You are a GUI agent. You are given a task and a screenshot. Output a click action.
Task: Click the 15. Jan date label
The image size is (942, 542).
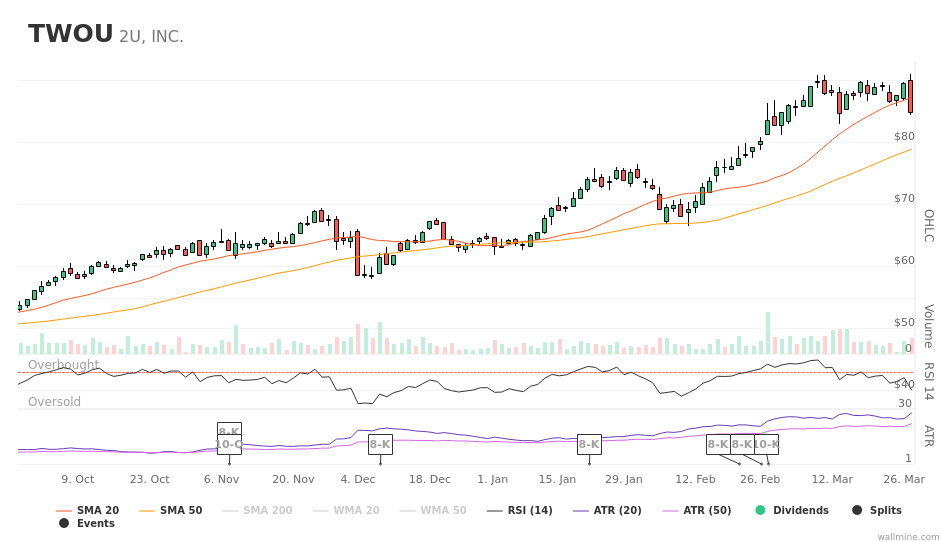[x=557, y=480]
